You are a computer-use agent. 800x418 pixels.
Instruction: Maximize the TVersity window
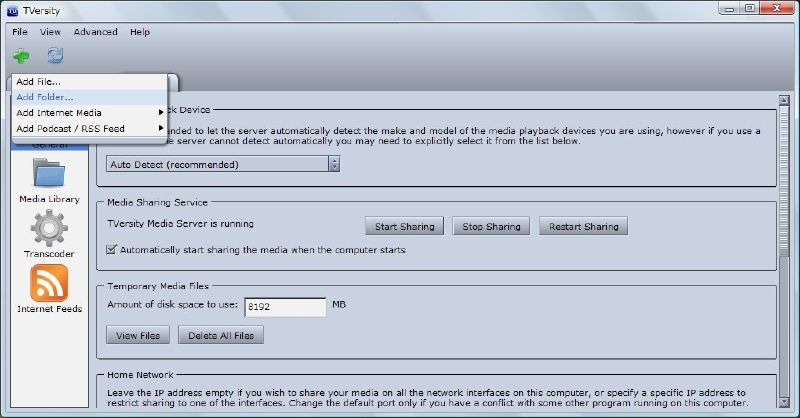(749, 8)
